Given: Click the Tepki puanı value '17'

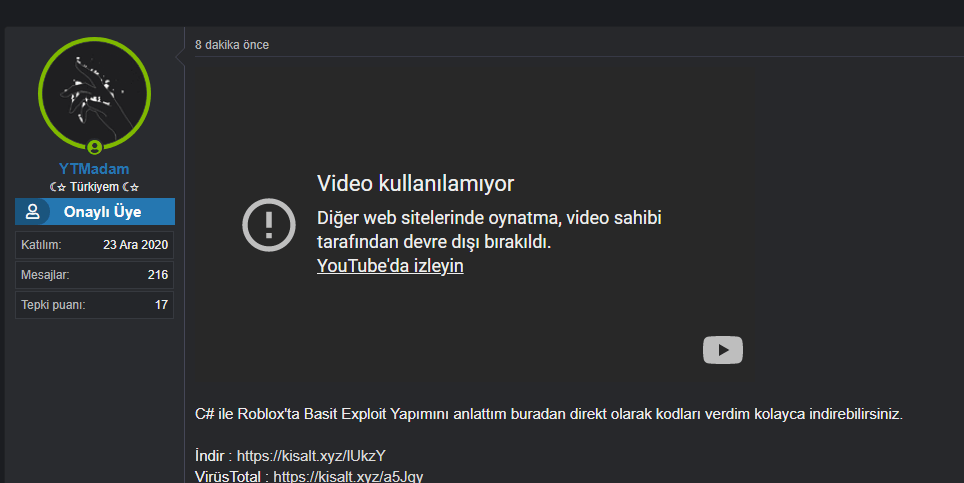Looking at the screenshot, I should [x=162, y=305].
